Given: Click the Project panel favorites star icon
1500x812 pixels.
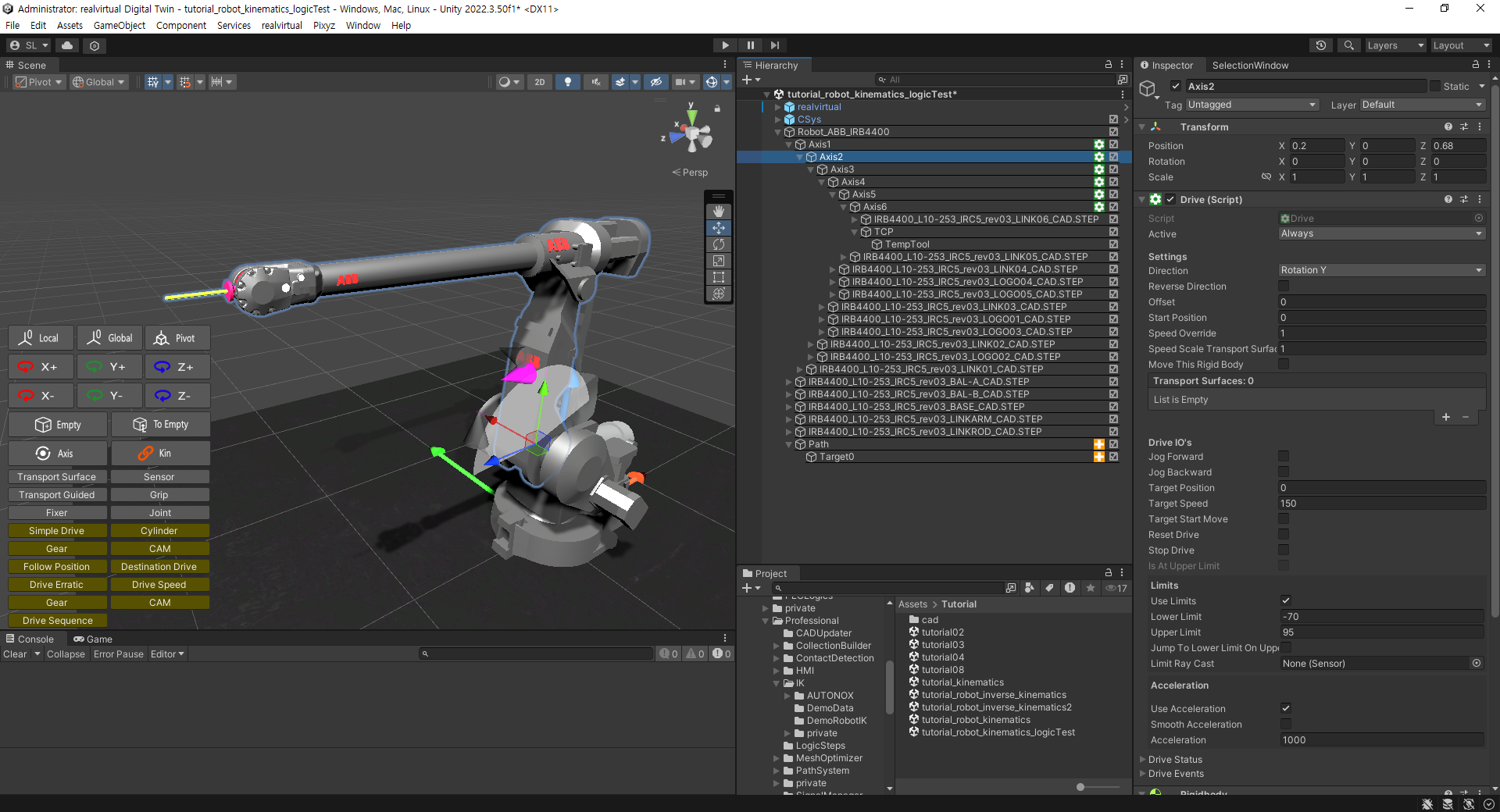Looking at the screenshot, I should pos(1091,588).
